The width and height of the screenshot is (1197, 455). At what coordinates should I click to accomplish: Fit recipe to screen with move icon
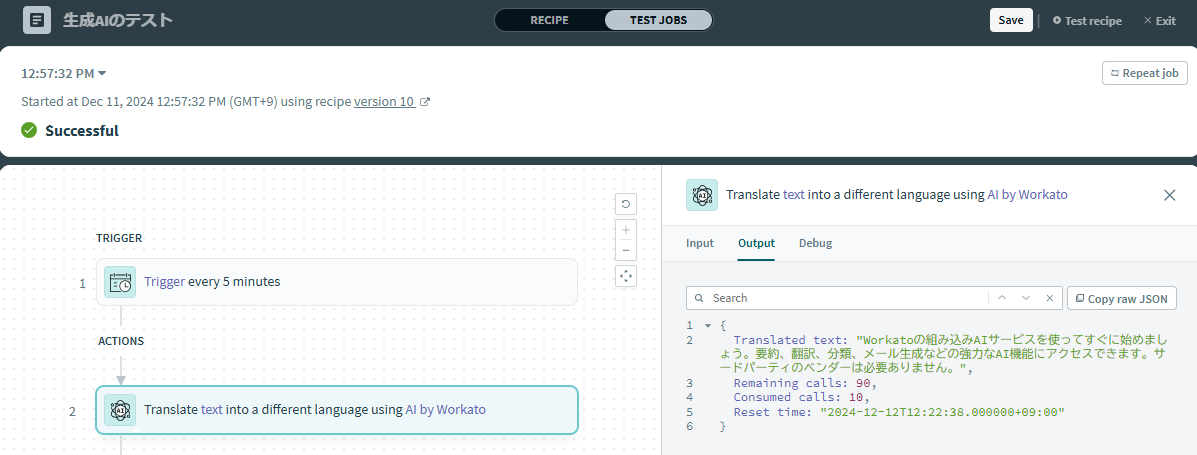(626, 276)
